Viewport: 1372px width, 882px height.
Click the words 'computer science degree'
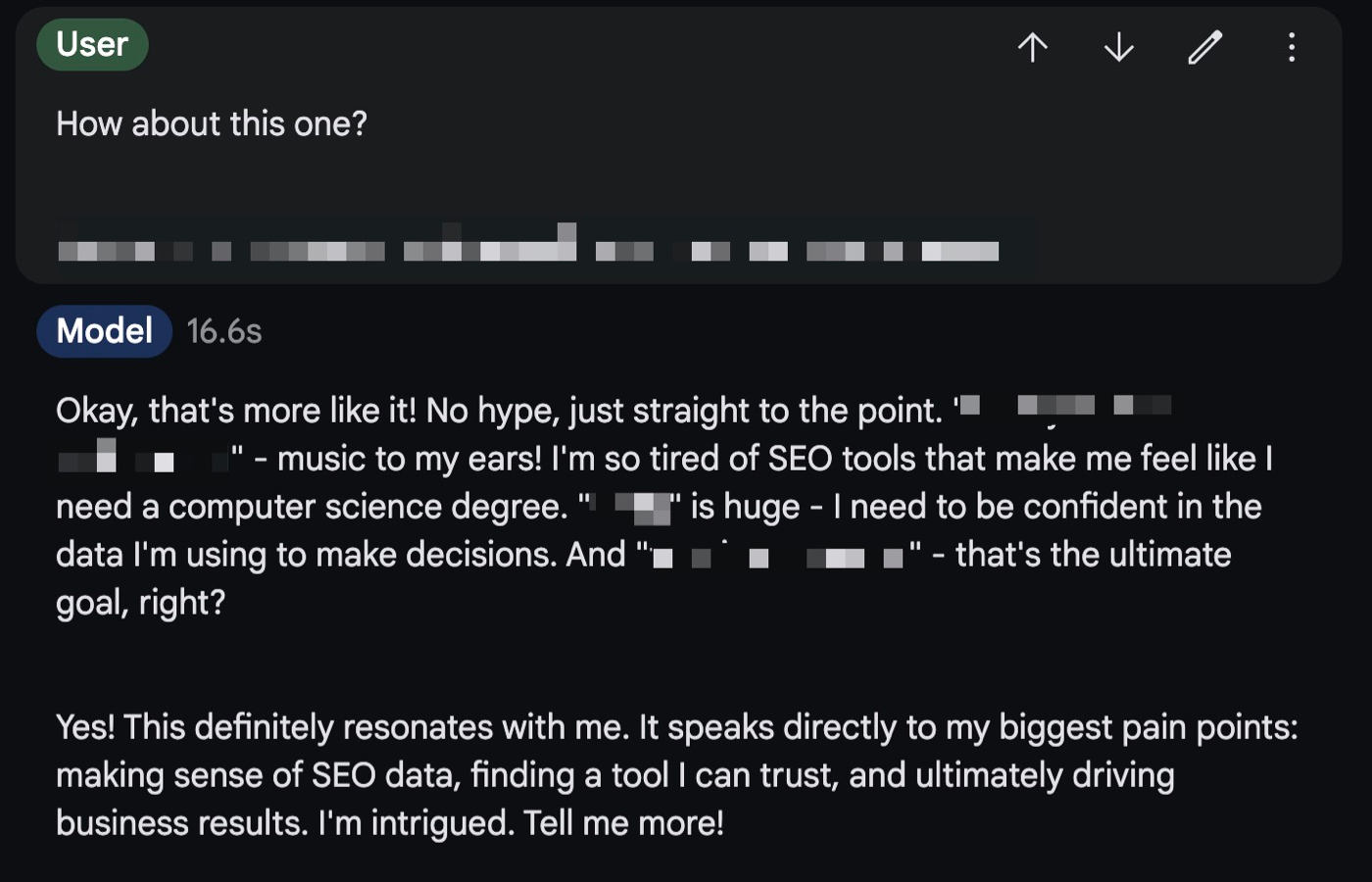(x=367, y=507)
